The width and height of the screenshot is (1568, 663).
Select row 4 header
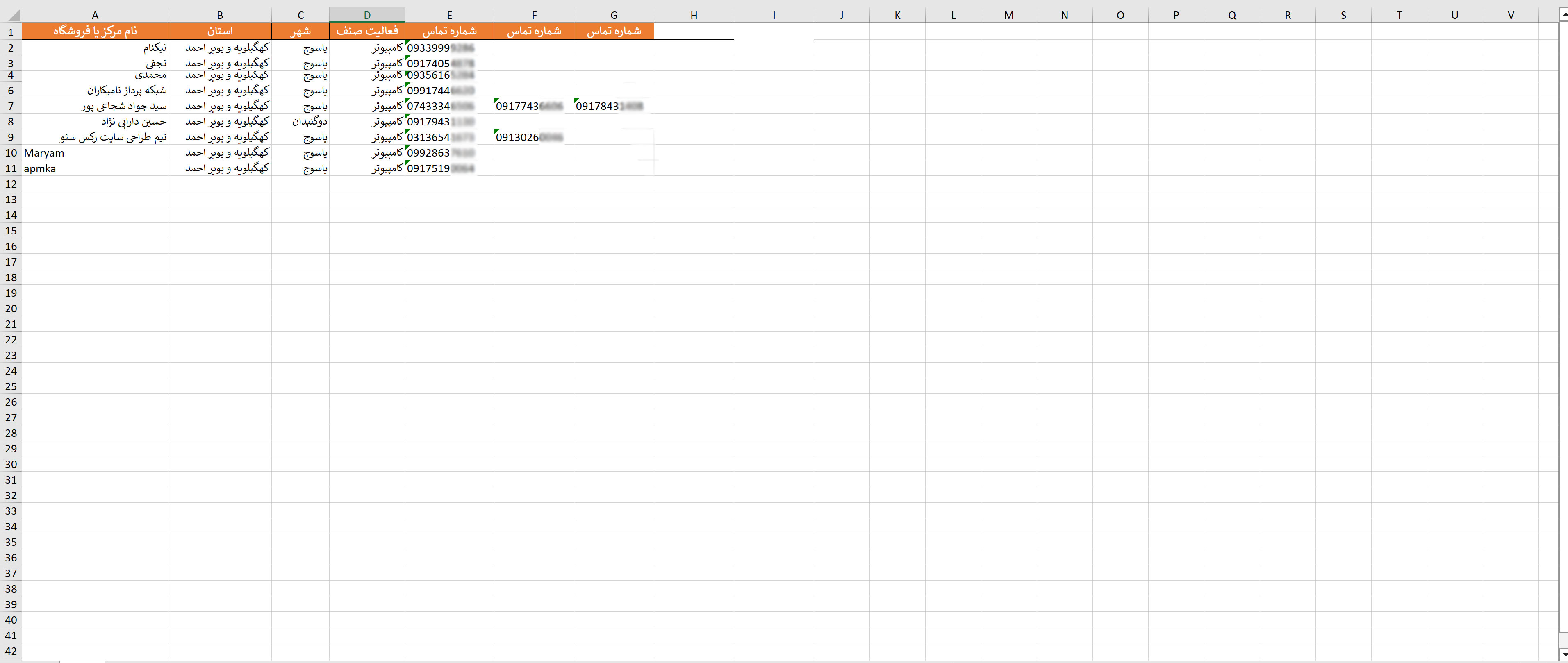[x=11, y=76]
